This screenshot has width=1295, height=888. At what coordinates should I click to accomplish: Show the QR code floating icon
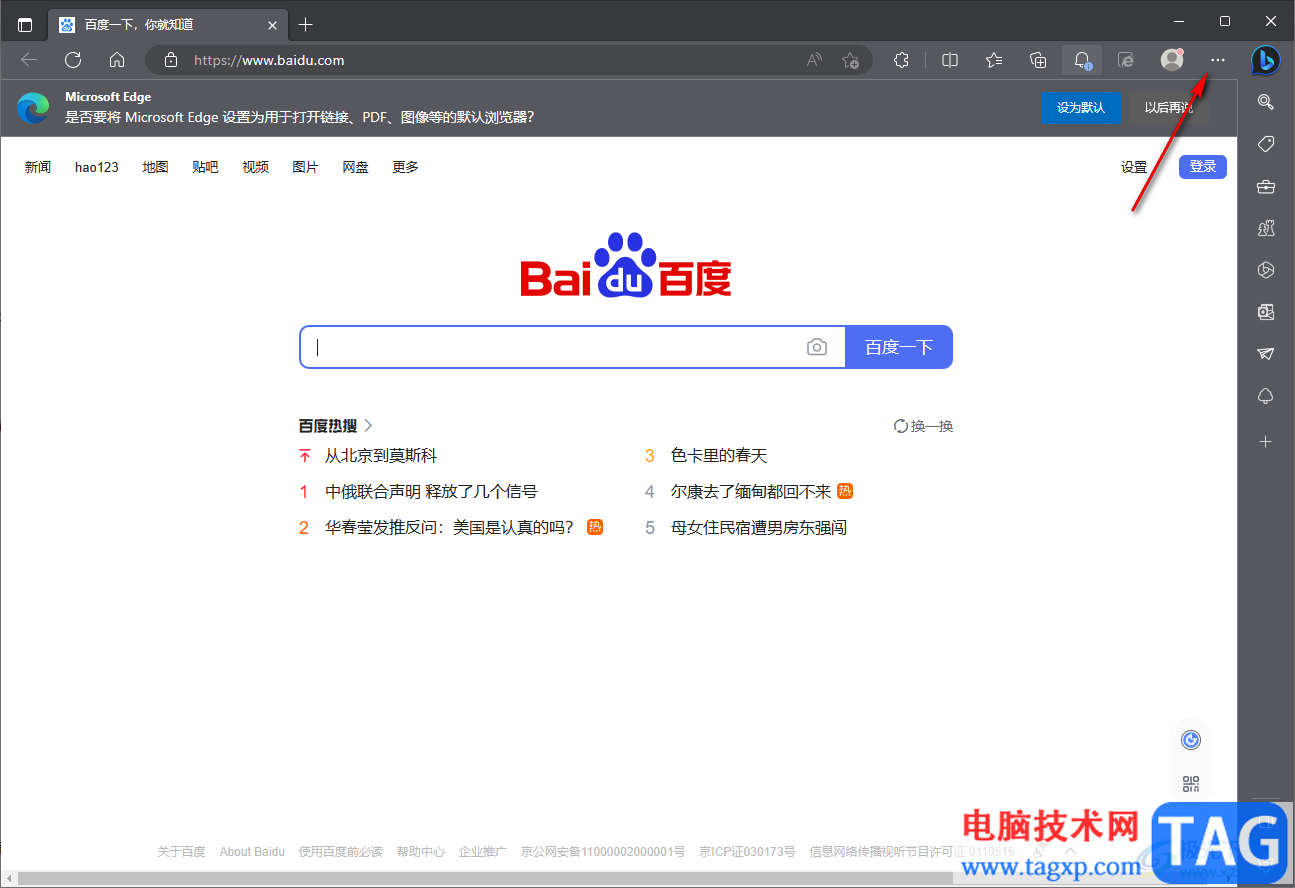(x=1190, y=784)
